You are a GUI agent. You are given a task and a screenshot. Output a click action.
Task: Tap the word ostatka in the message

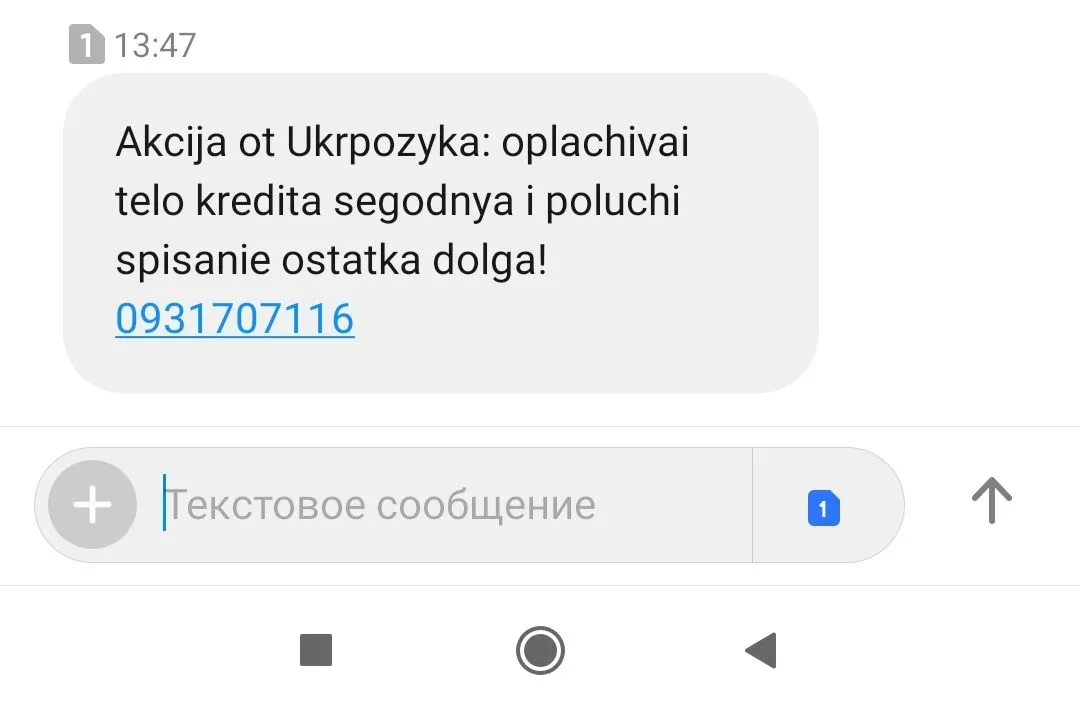coord(351,262)
